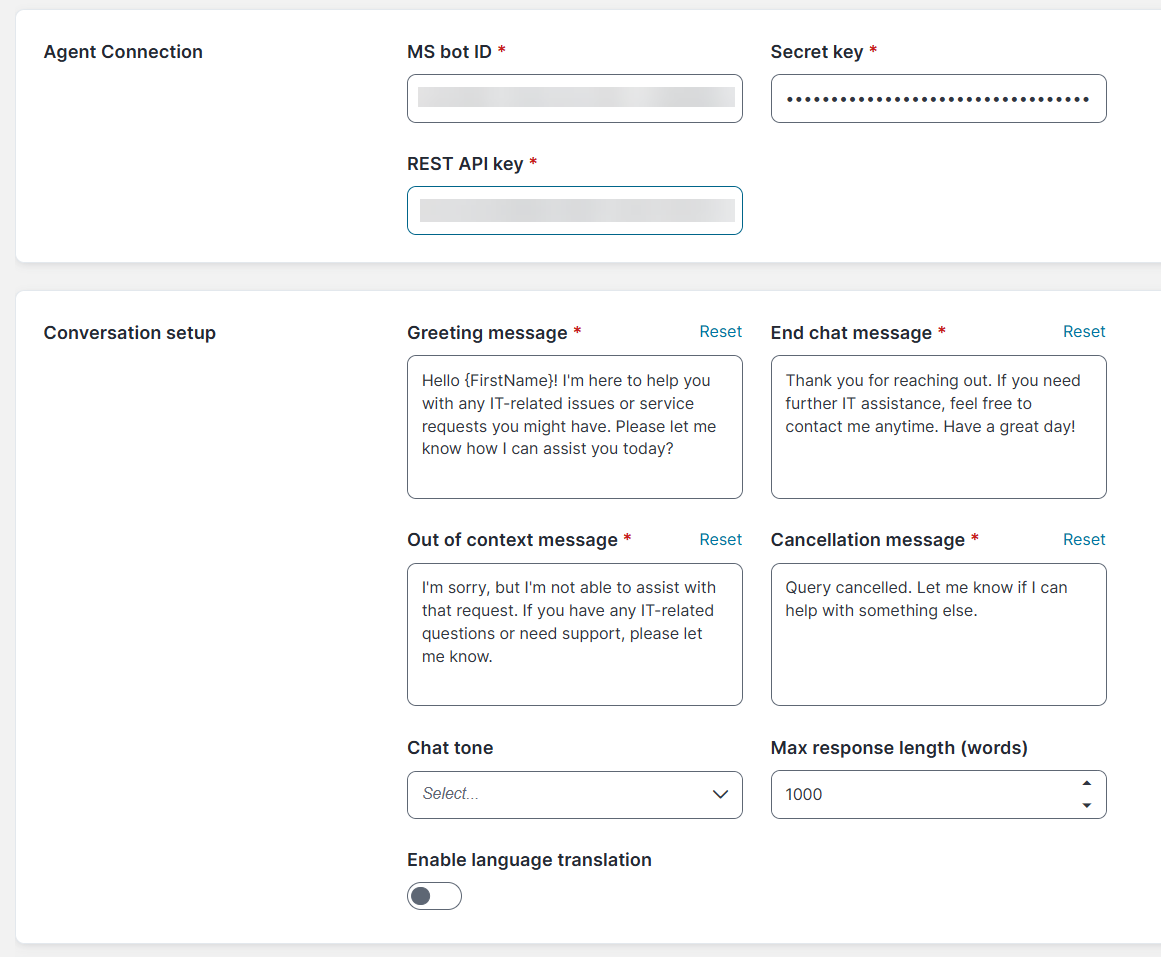Increase max response length with up arrow
Image resolution: width=1161 pixels, height=957 pixels.
pyautogui.click(x=1087, y=784)
